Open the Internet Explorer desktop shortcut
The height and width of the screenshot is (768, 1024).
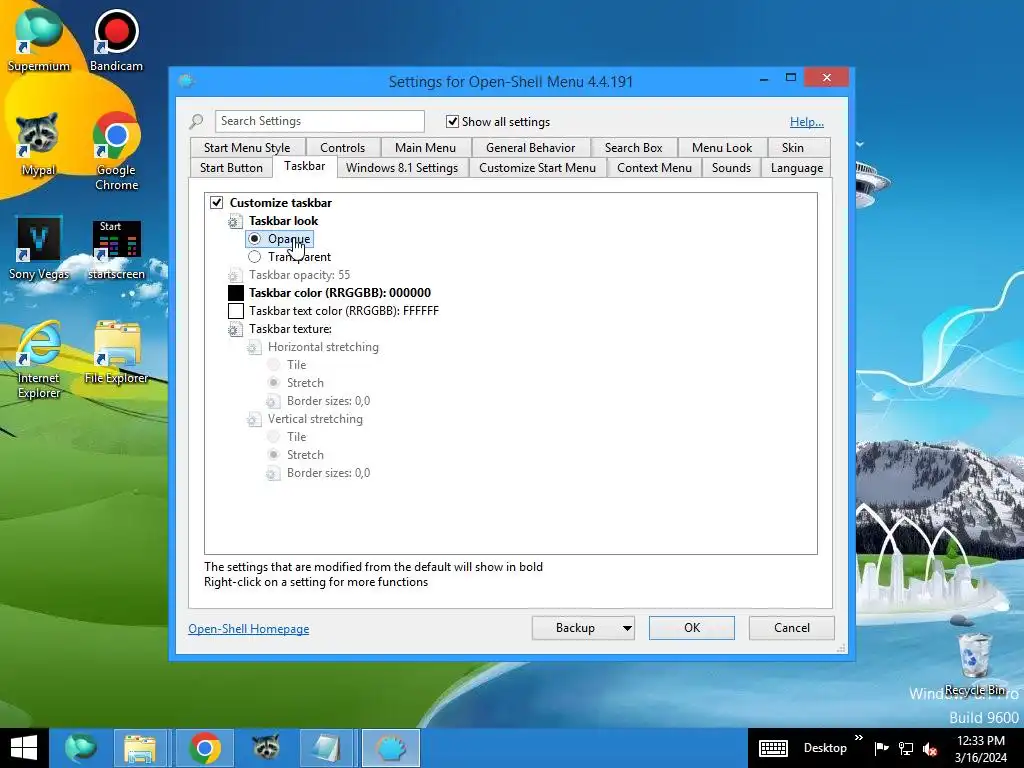pos(39,359)
